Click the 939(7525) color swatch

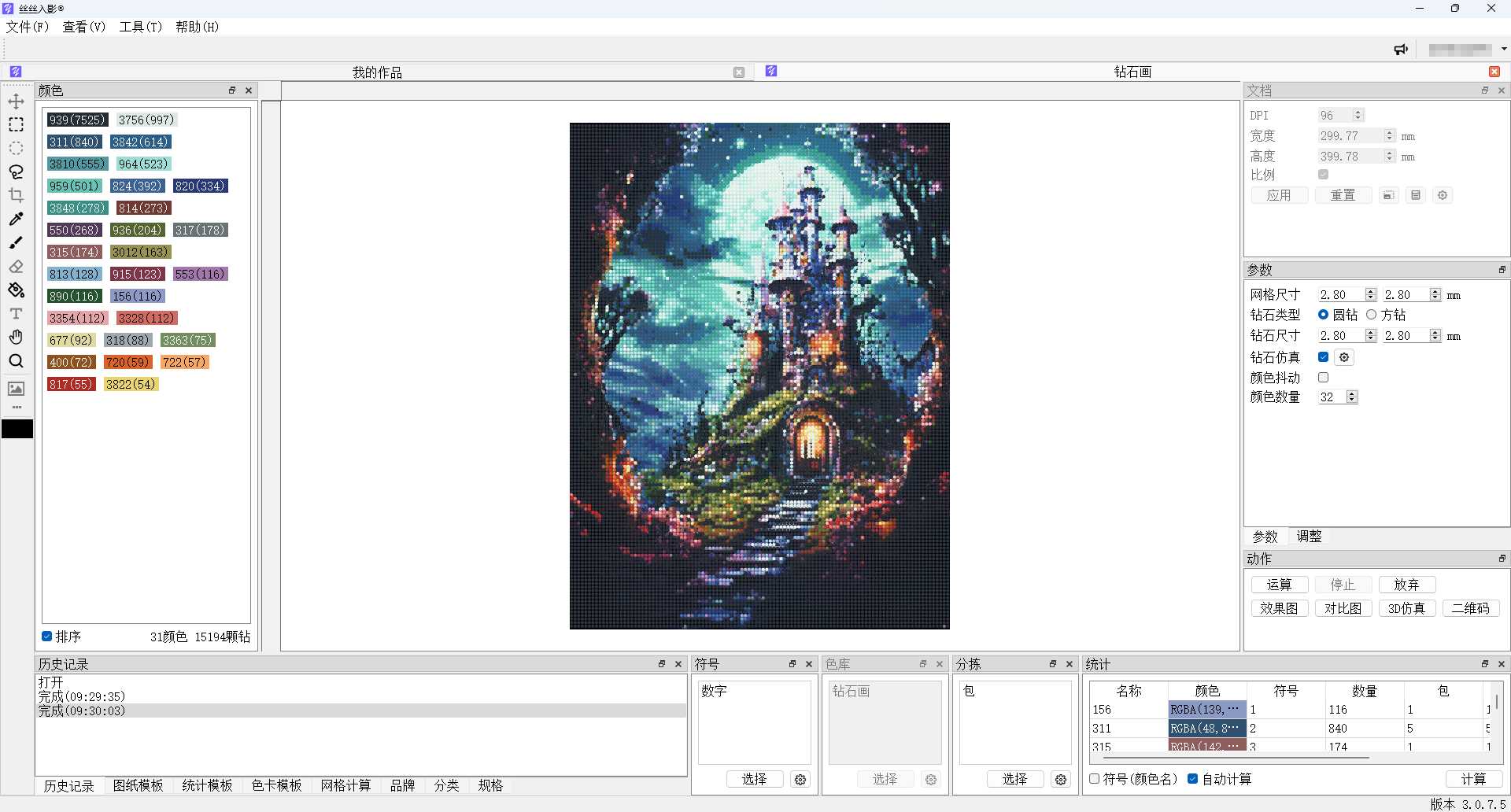[77, 120]
